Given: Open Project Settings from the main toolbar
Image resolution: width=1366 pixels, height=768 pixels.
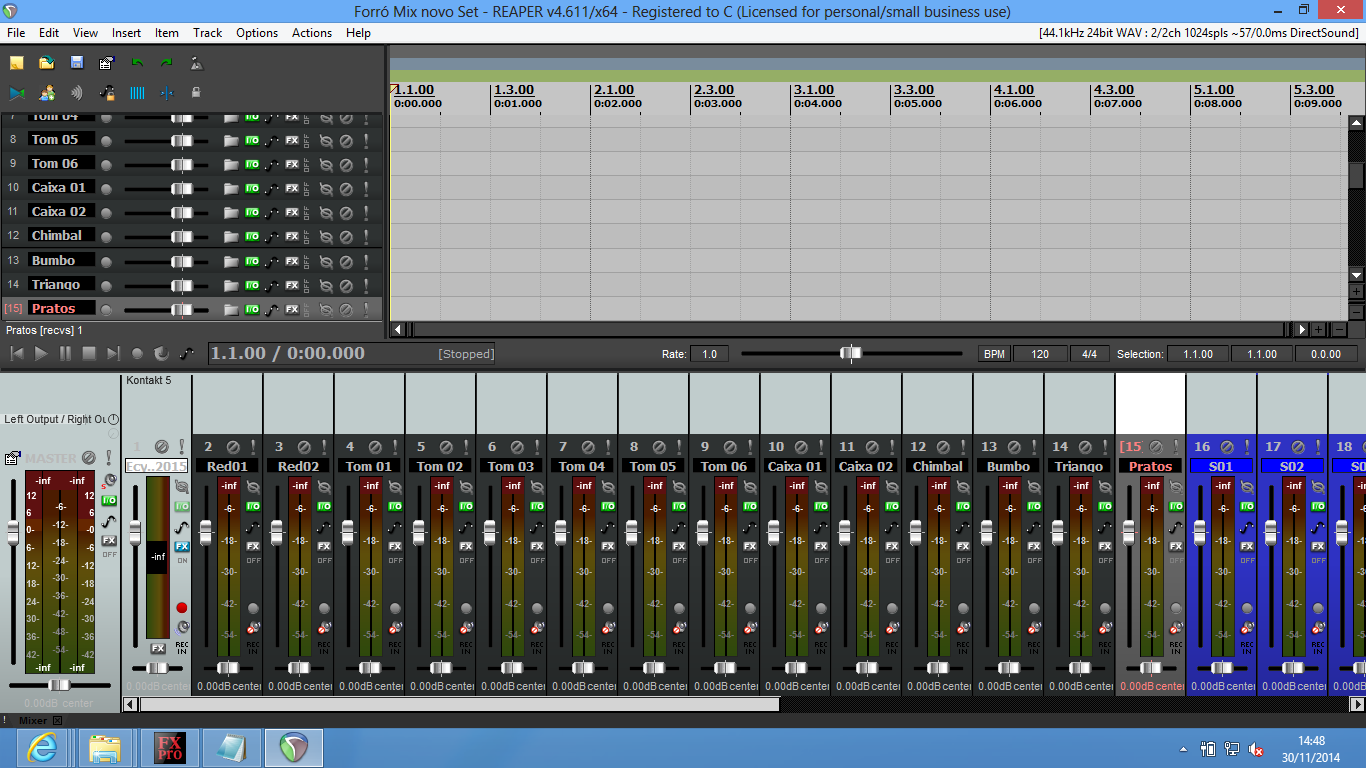Looking at the screenshot, I should coord(106,63).
